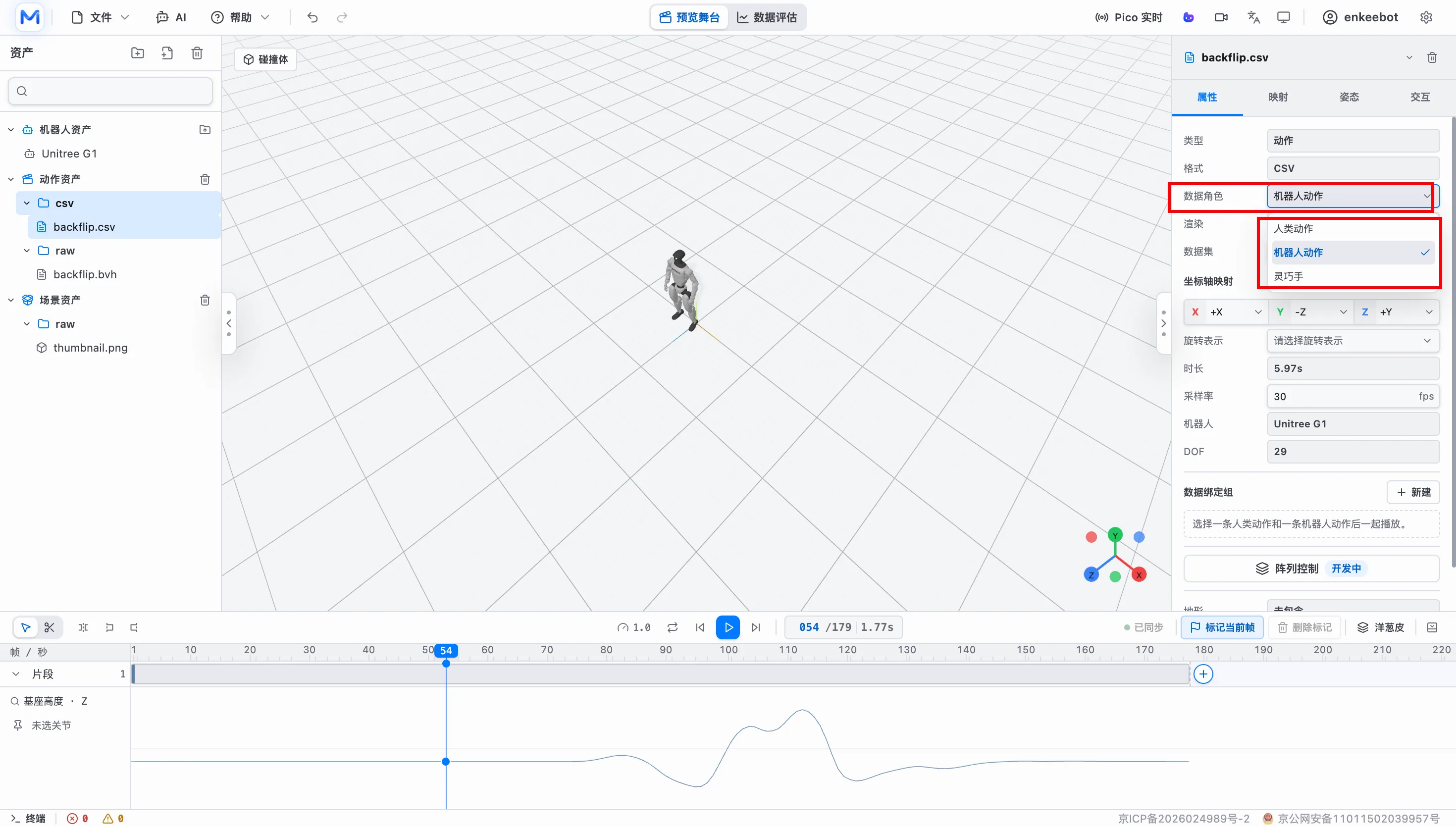Viewport: 1456px width, 827px height.
Task: Switch to the 数据评估 tab
Action: tap(767, 18)
